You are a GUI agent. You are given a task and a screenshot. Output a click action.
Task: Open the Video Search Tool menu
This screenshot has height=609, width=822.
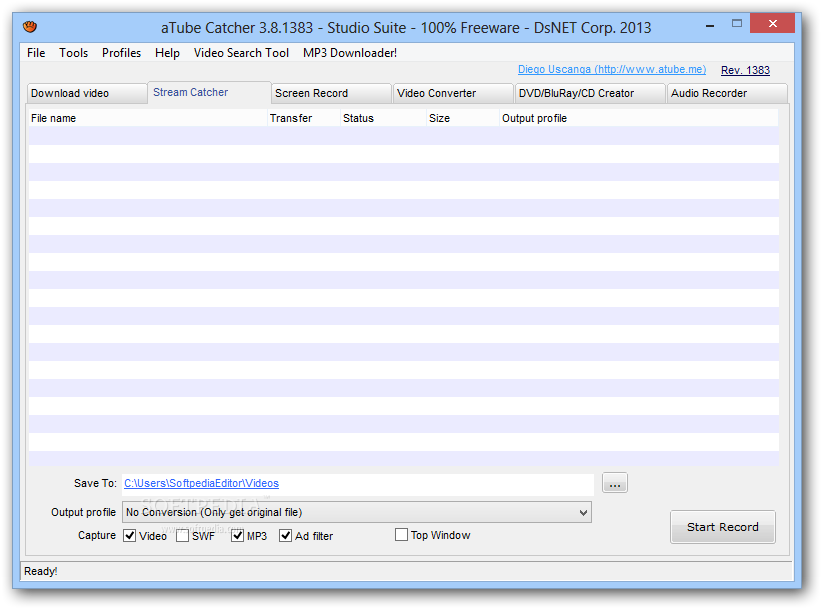tap(241, 53)
